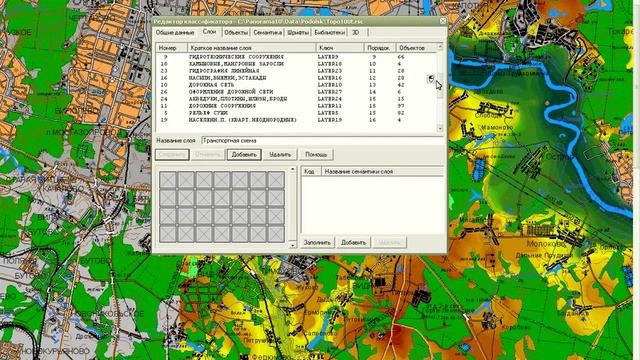
Task: Click the Краткое название слоя column header
Action: coord(251,48)
